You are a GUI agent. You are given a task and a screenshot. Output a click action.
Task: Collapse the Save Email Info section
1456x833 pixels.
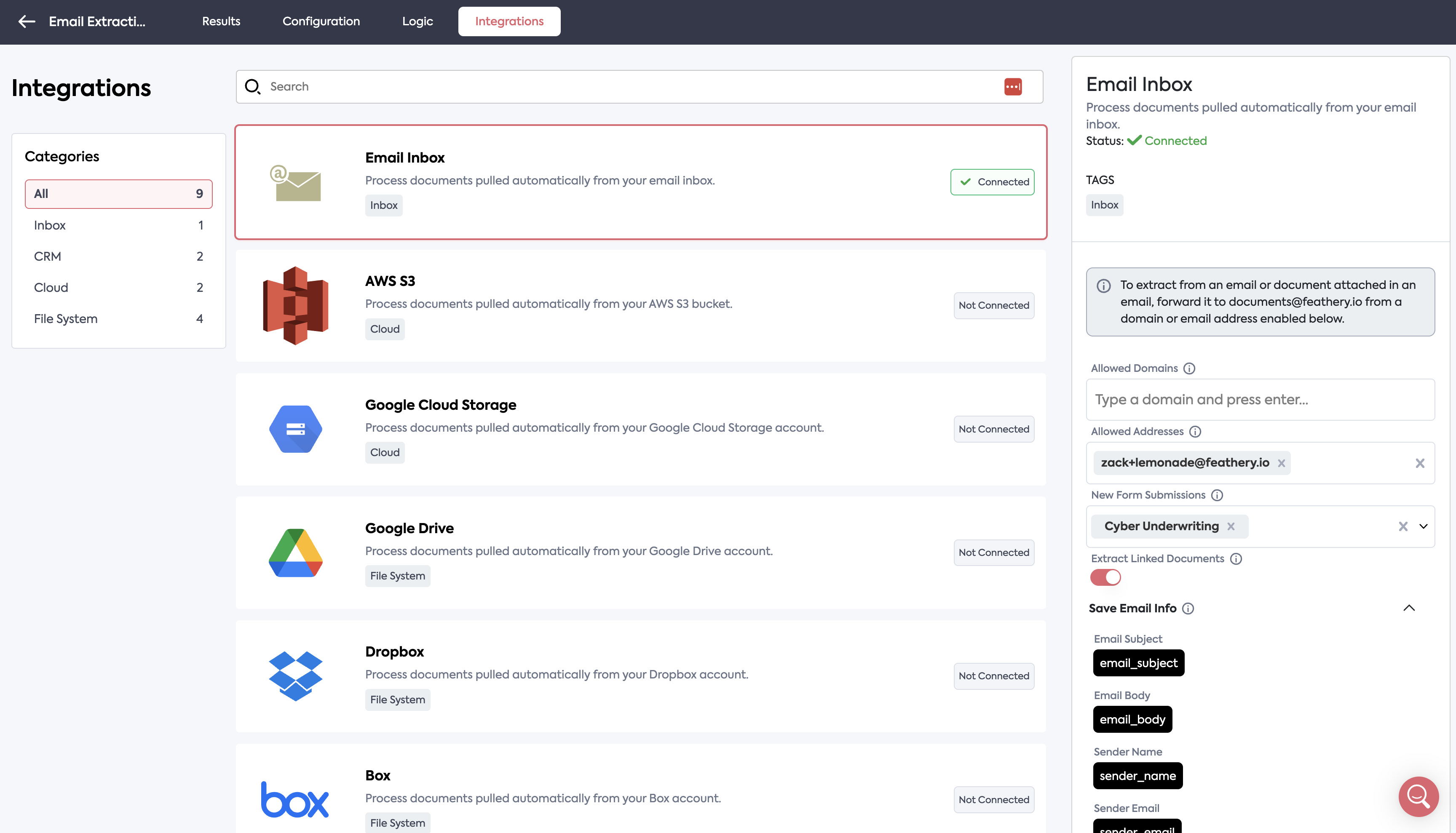[1409, 608]
